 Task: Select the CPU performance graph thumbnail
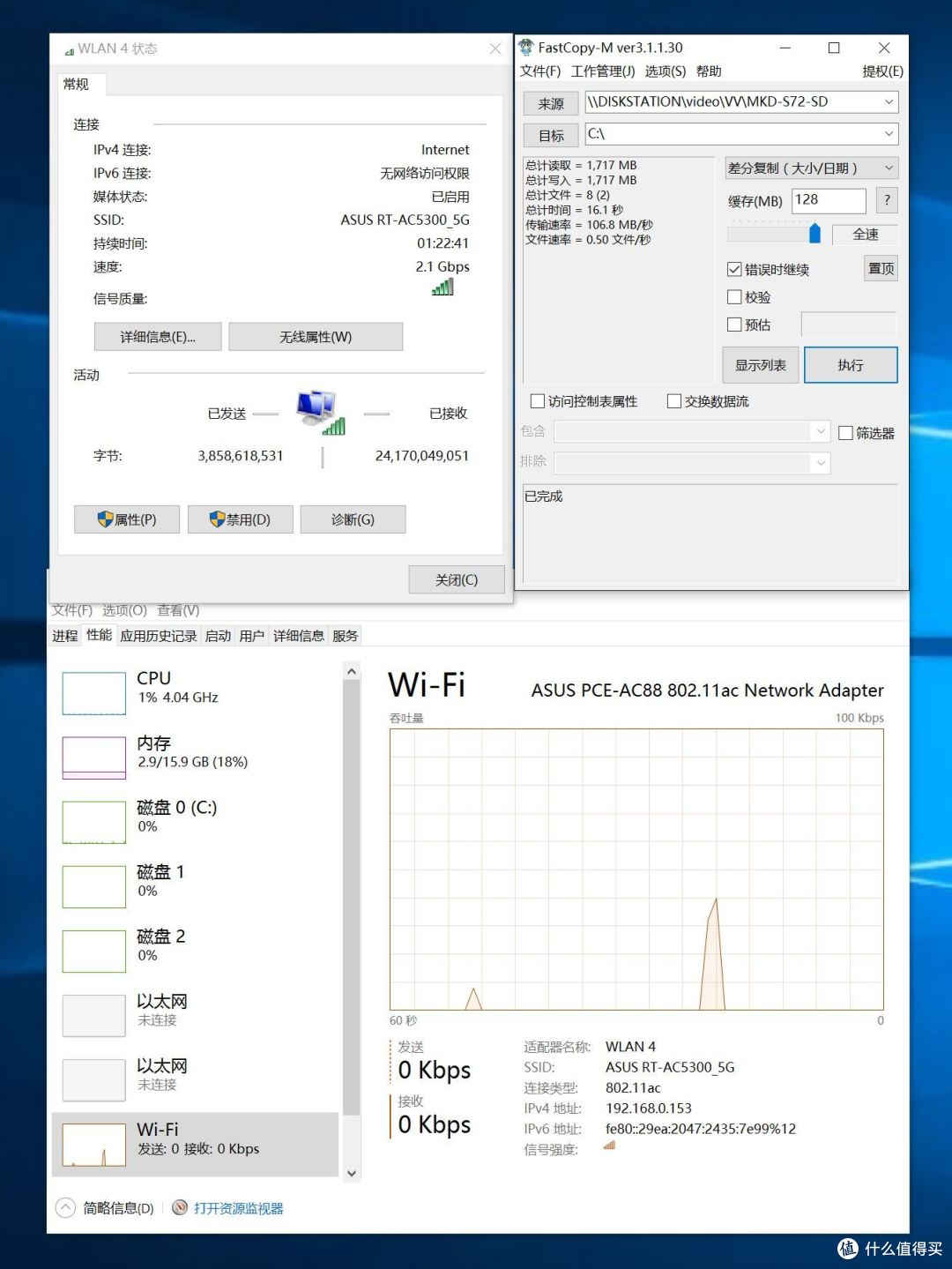94,693
